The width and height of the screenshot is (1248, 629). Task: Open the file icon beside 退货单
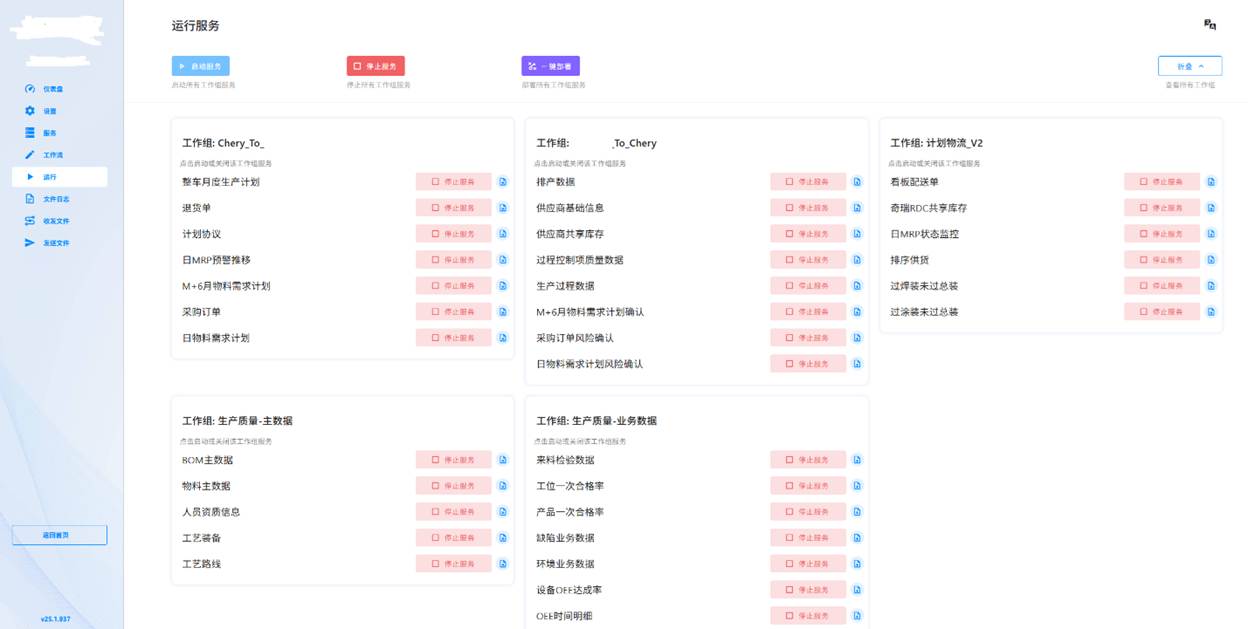[x=503, y=208]
